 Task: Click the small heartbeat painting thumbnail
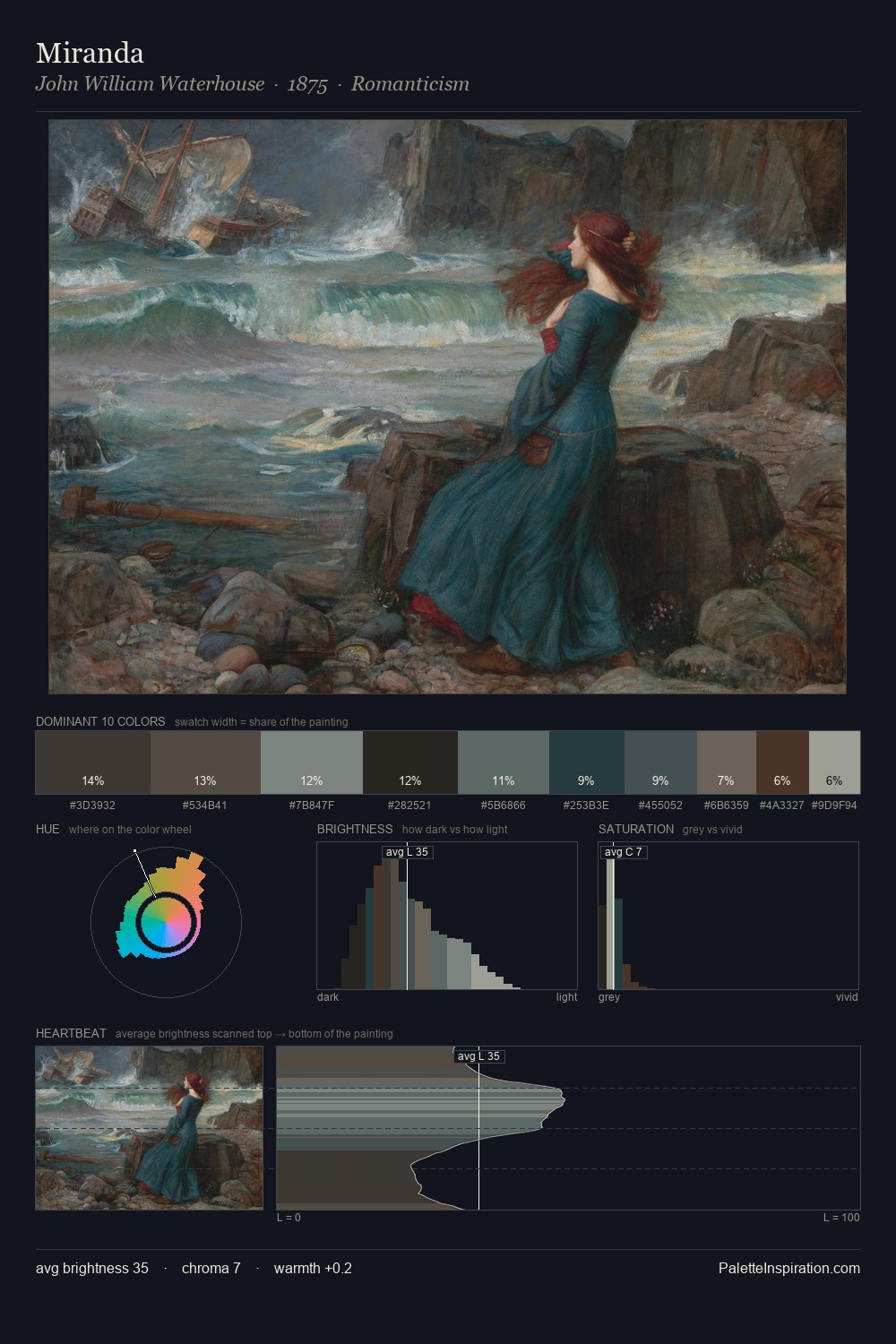150,1128
